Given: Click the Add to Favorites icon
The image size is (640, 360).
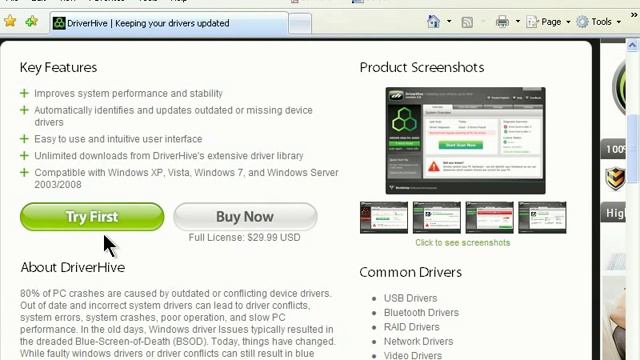Looking at the screenshot, I should coord(31,21).
